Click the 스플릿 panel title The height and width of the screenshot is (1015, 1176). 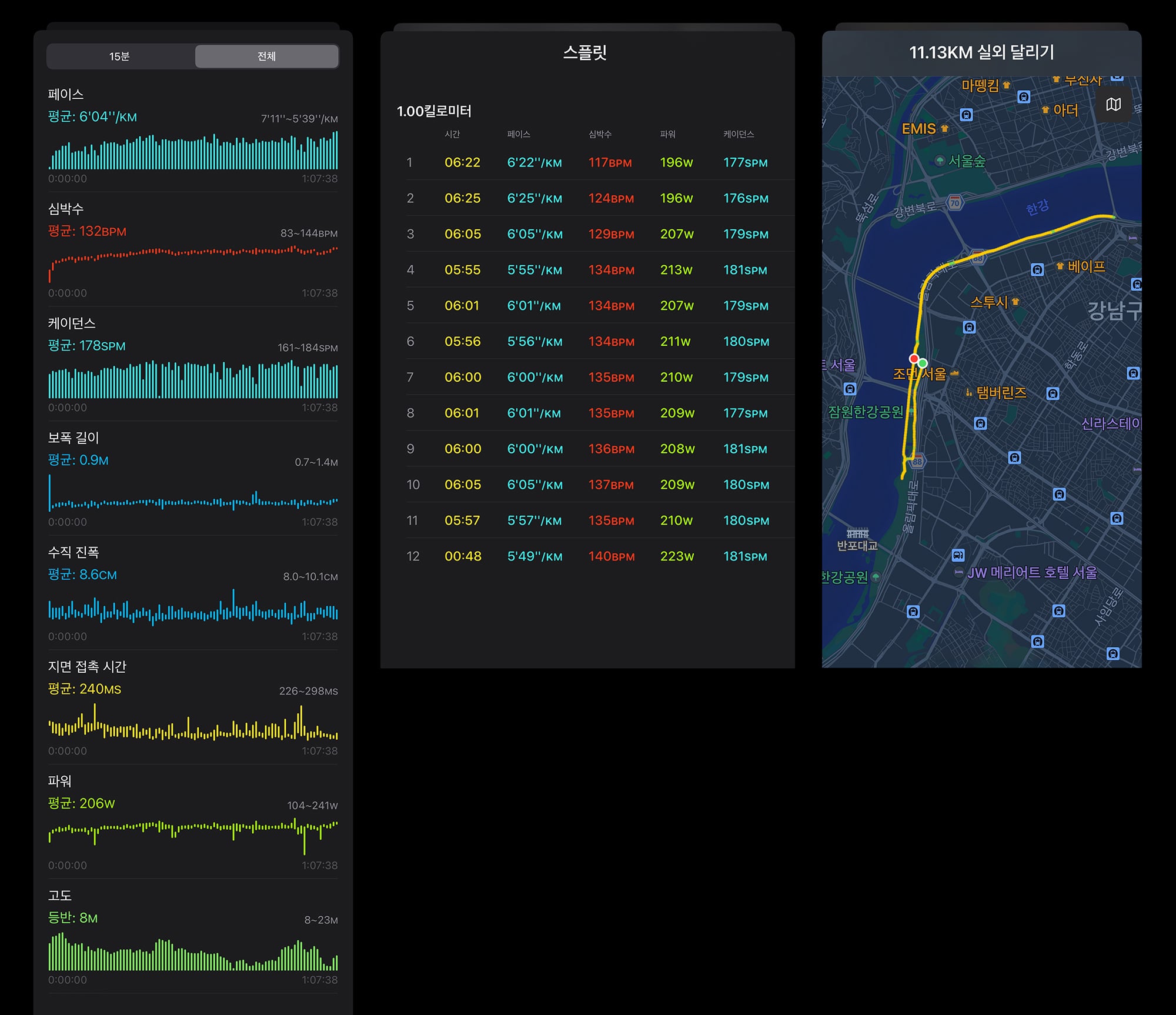click(585, 52)
